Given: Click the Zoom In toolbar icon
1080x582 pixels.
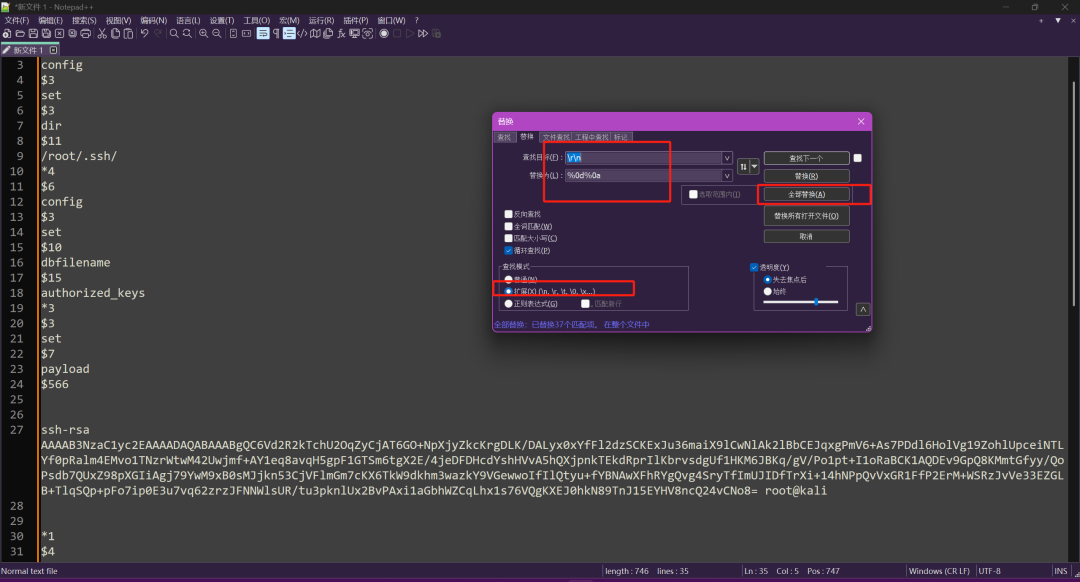Looking at the screenshot, I should (x=204, y=33).
